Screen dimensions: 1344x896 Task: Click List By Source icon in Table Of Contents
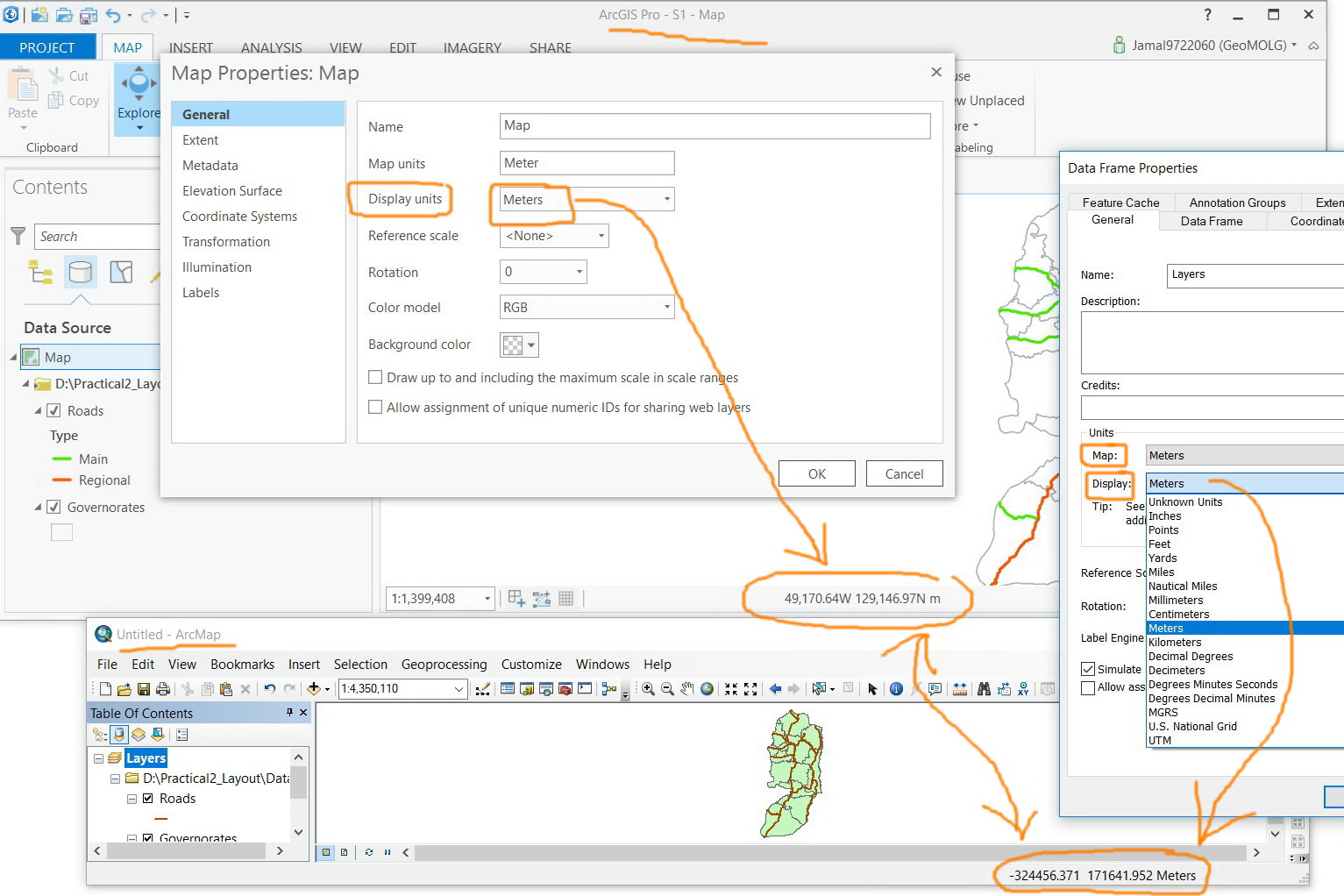pyautogui.click(x=120, y=735)
